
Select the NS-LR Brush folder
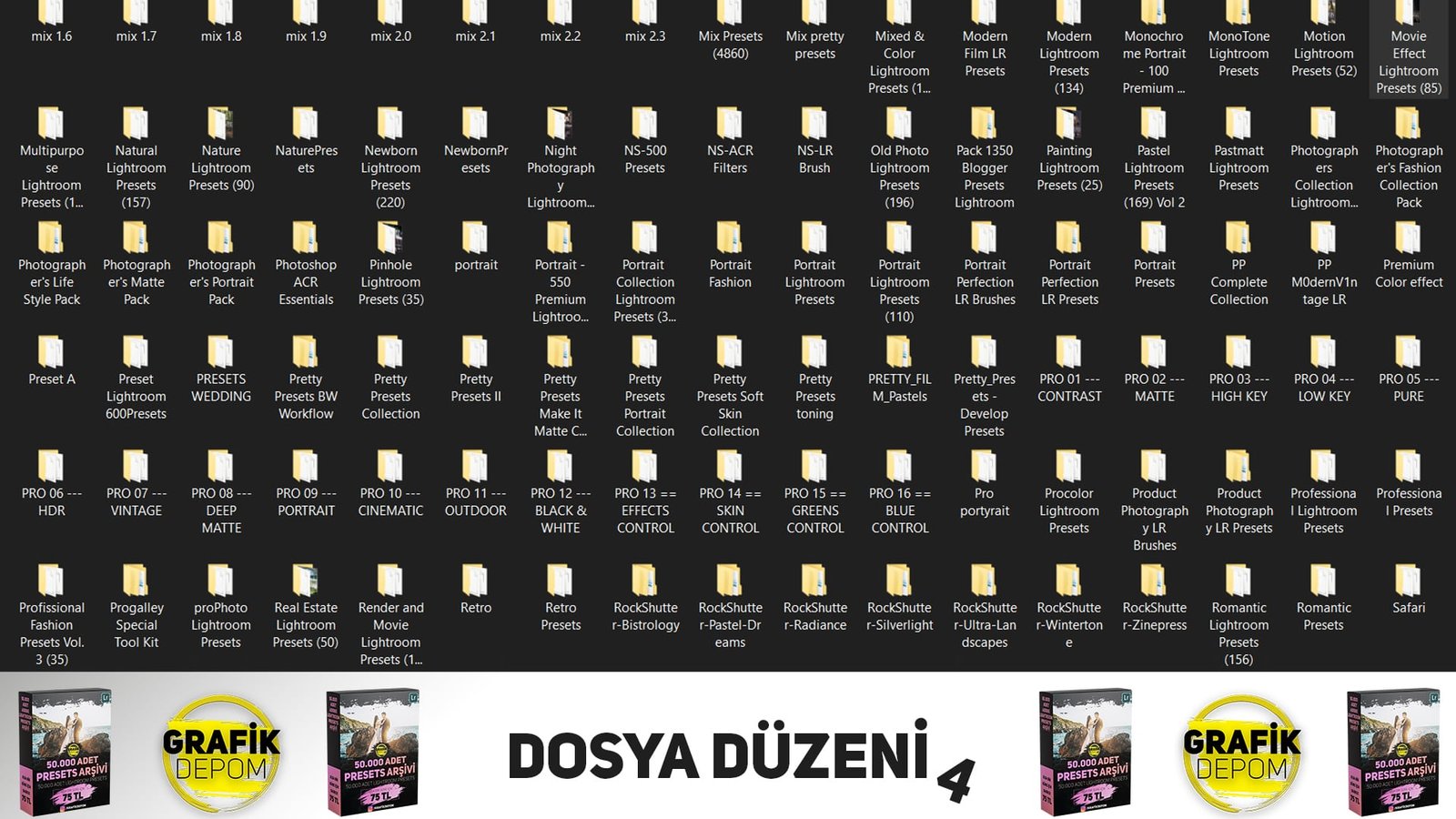[x=814, y=141]
